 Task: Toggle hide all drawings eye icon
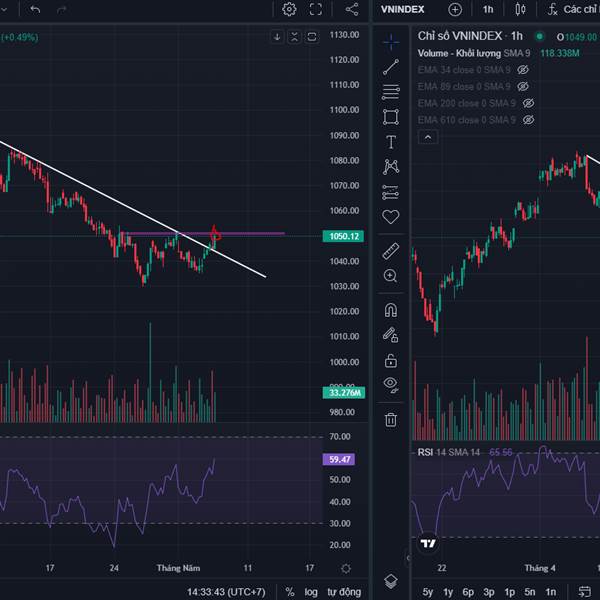pyautogui.click(x=391, y=385)
